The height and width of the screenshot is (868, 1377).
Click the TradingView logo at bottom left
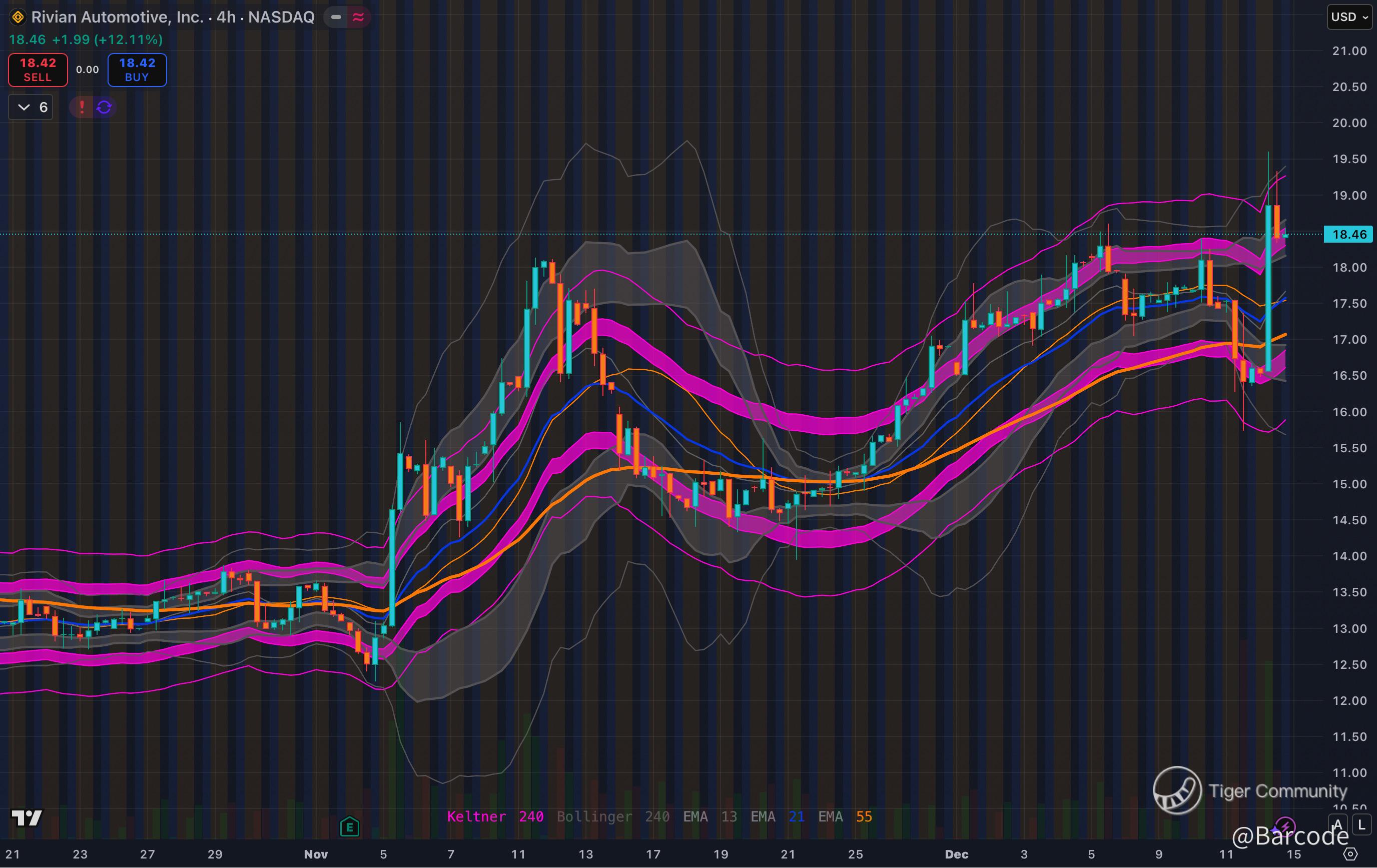27,817
